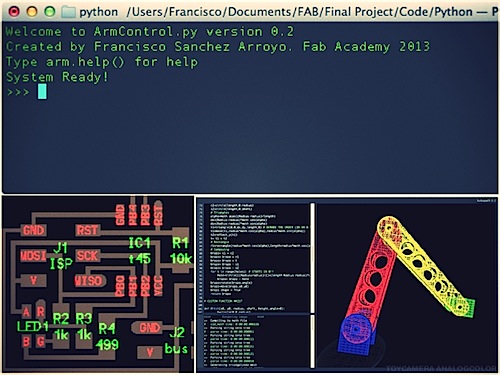The image size is (500, 375).
Task: Select the "J1 ISP" header label
Action: pos(61,256)
